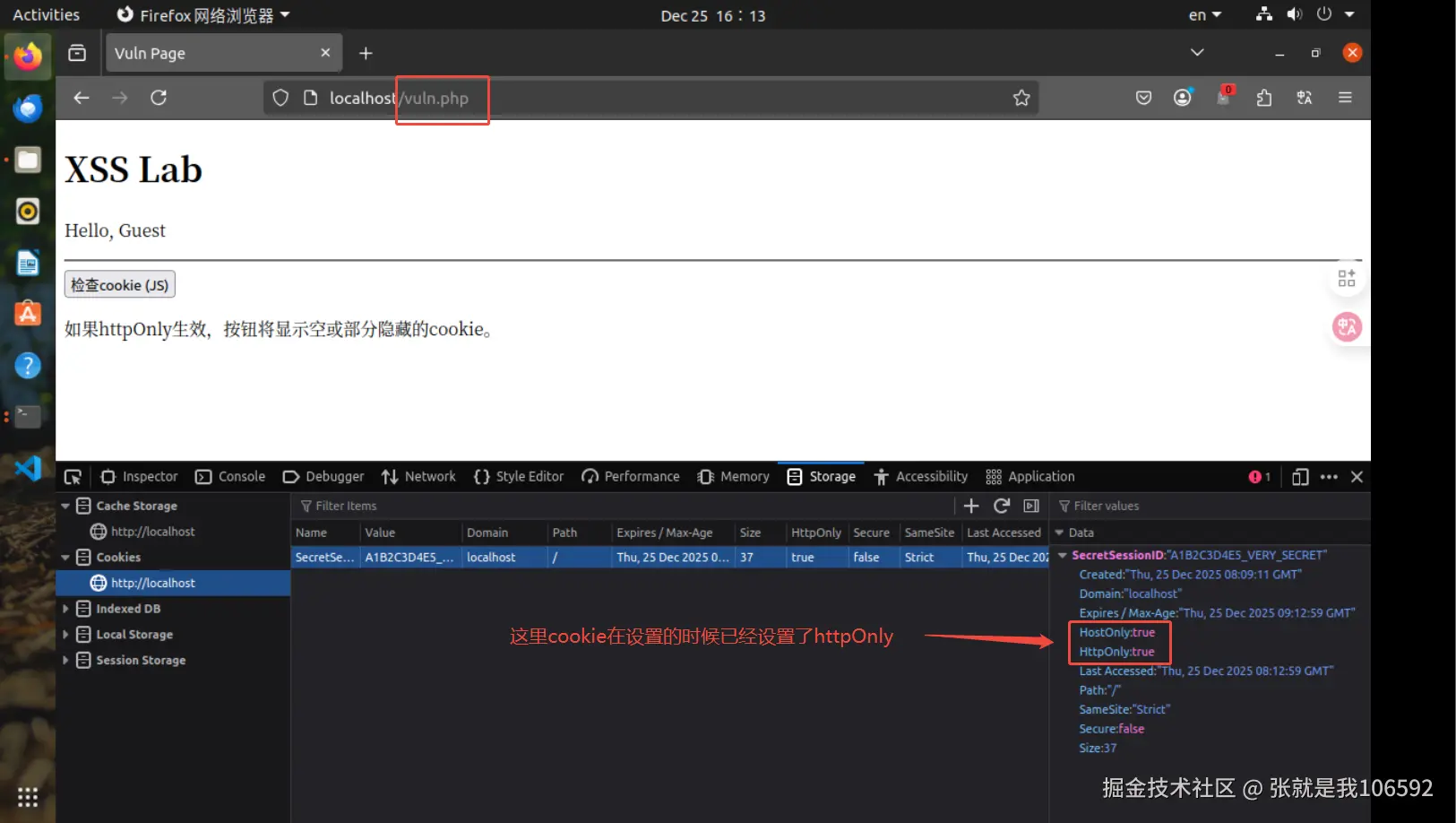This screenshot has width=1456, height=823.
Task: Activate the element picker in DevTools
Action: 73,477
